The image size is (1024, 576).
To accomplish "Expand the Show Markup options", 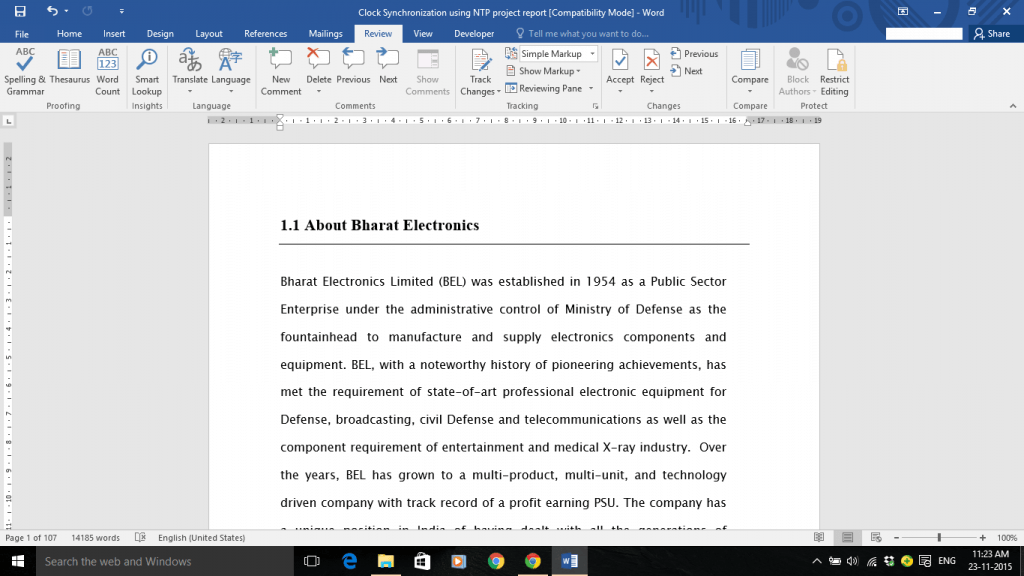I will coord(545,70).
